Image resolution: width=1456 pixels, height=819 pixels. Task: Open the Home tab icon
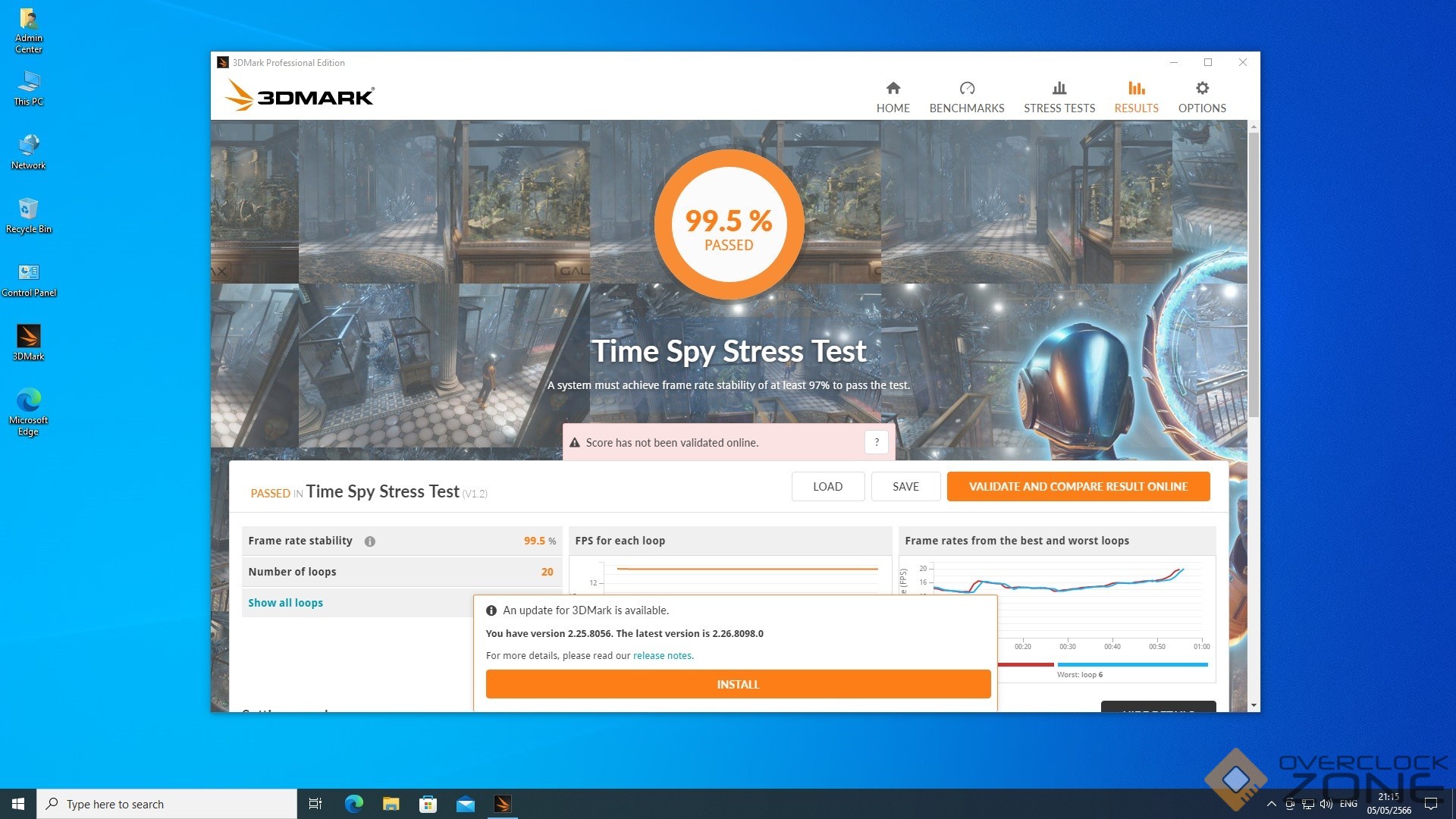pos(893,89)
